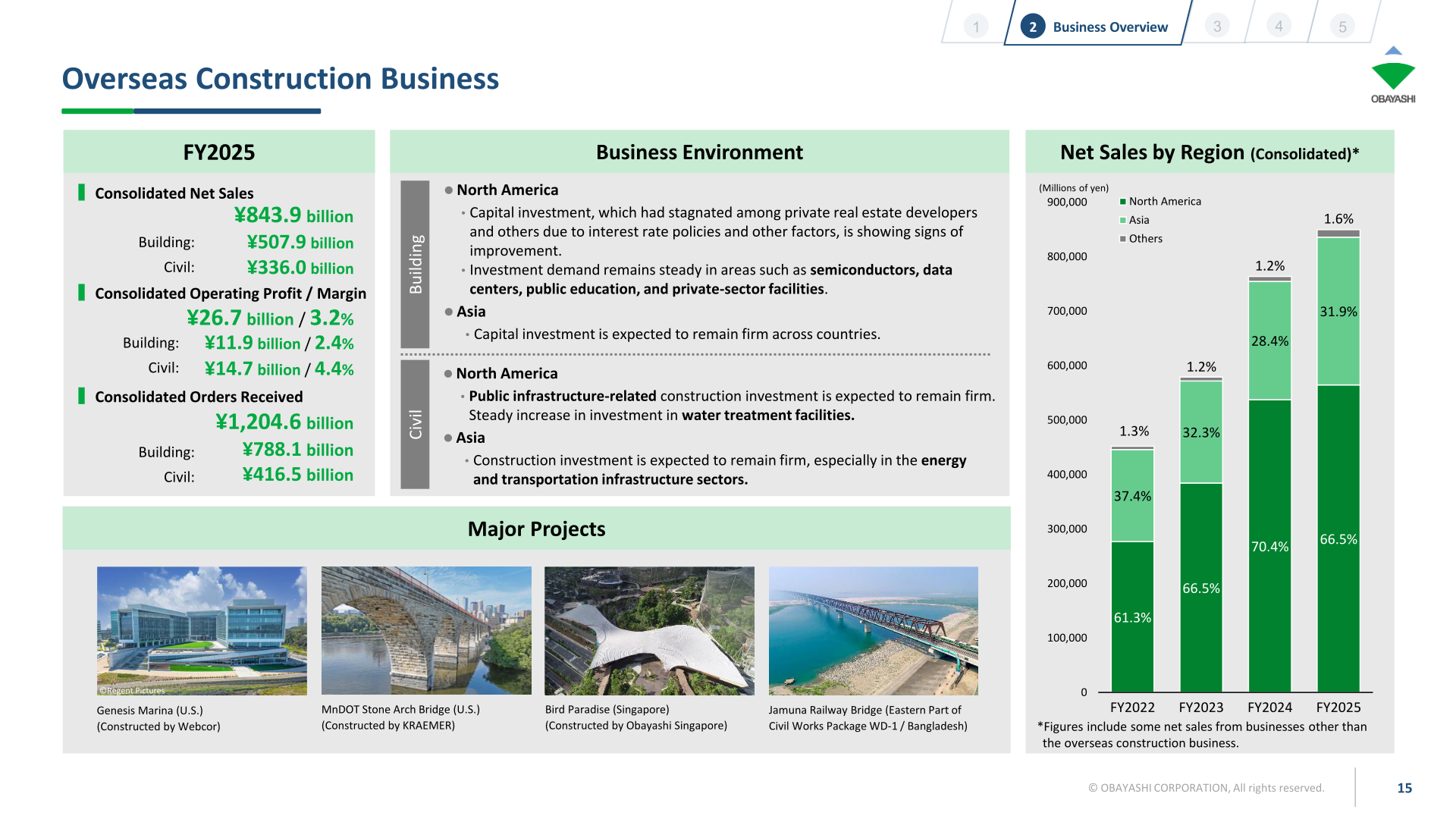Click the vertical Civil section label
The height and width of the screenshot is (819, 1456).
[415, 424]
